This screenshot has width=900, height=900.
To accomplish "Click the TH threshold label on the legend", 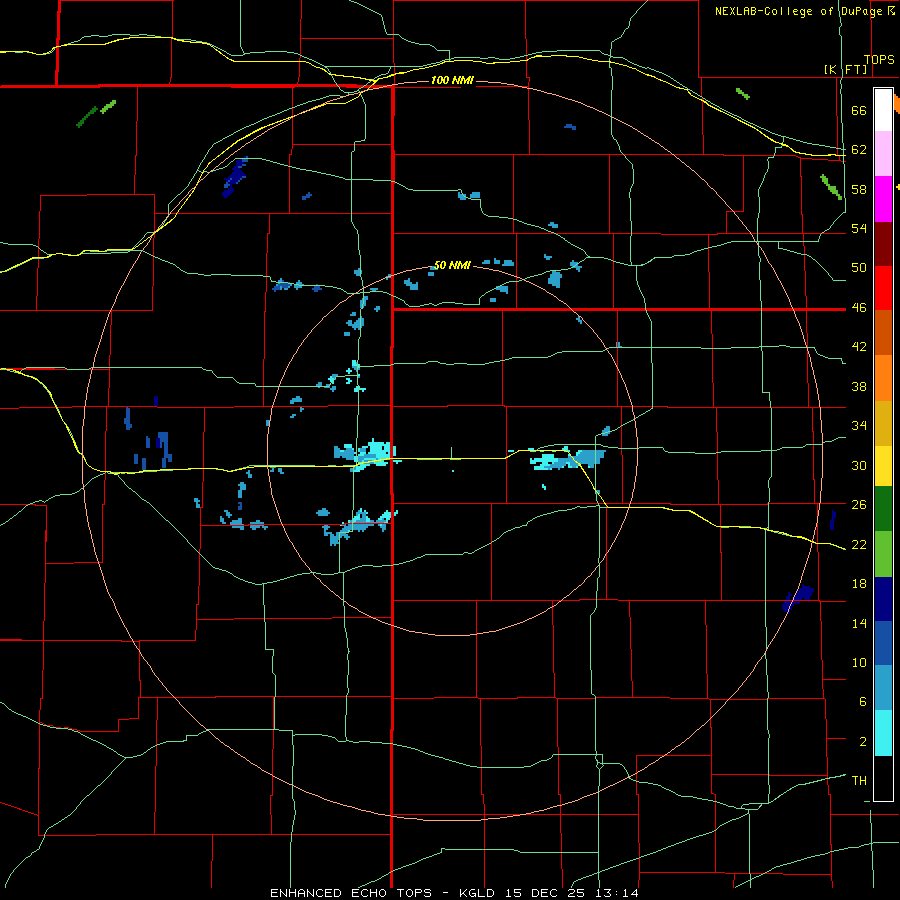I will pyautogui.click(x=859, y=781).
